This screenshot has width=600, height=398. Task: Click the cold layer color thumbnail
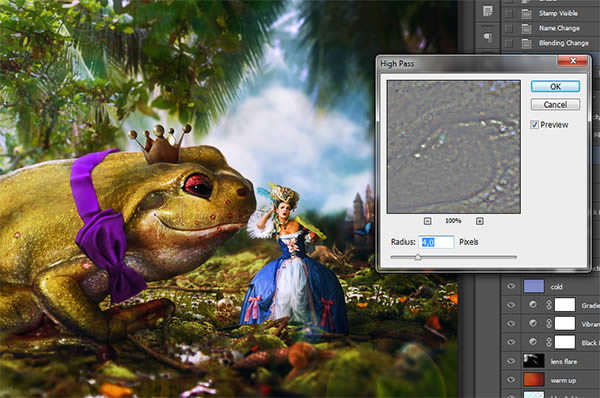(x=534, y=286)
